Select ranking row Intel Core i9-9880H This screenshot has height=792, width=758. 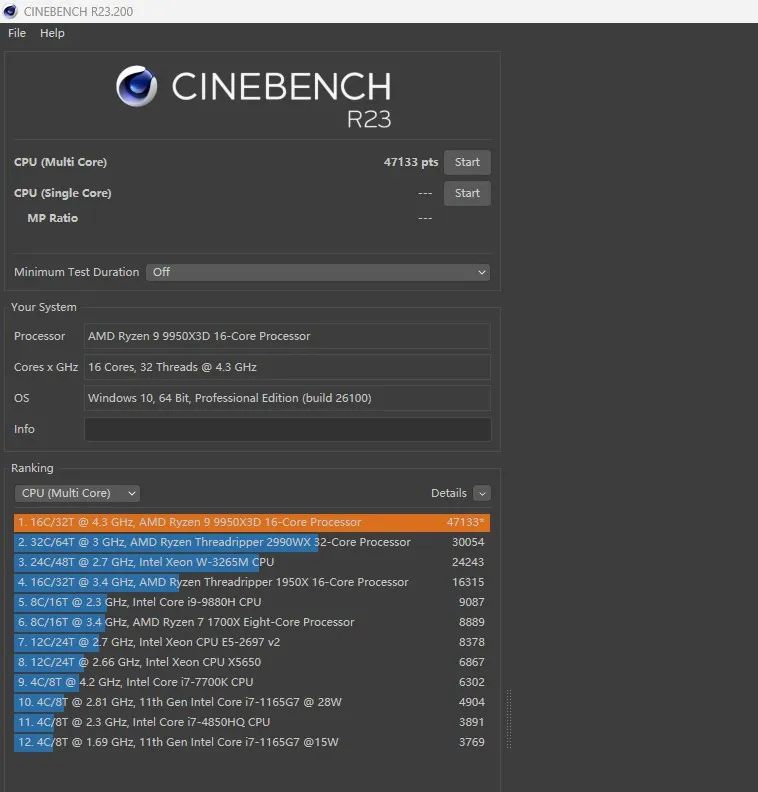click(252, 602)
